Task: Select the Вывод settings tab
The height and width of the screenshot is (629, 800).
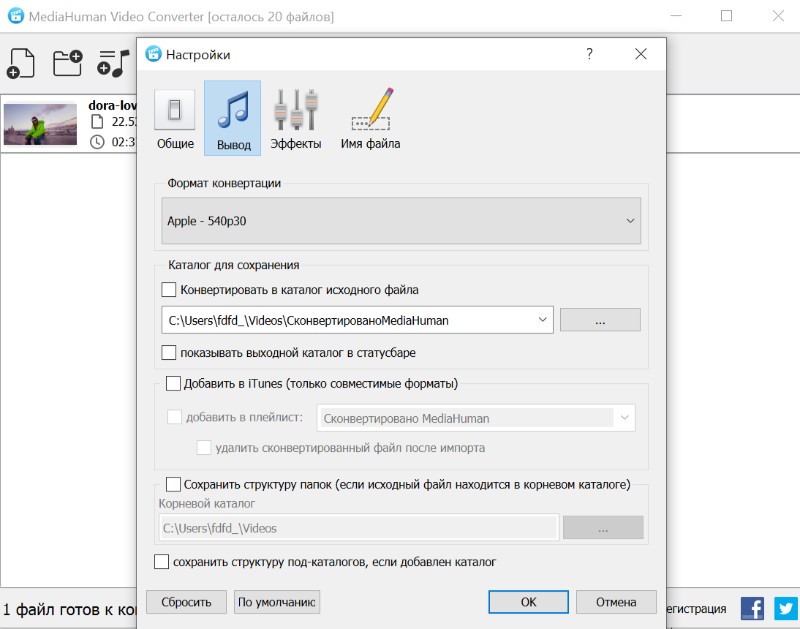Action: pyautogui.click(x=233, y=118)
